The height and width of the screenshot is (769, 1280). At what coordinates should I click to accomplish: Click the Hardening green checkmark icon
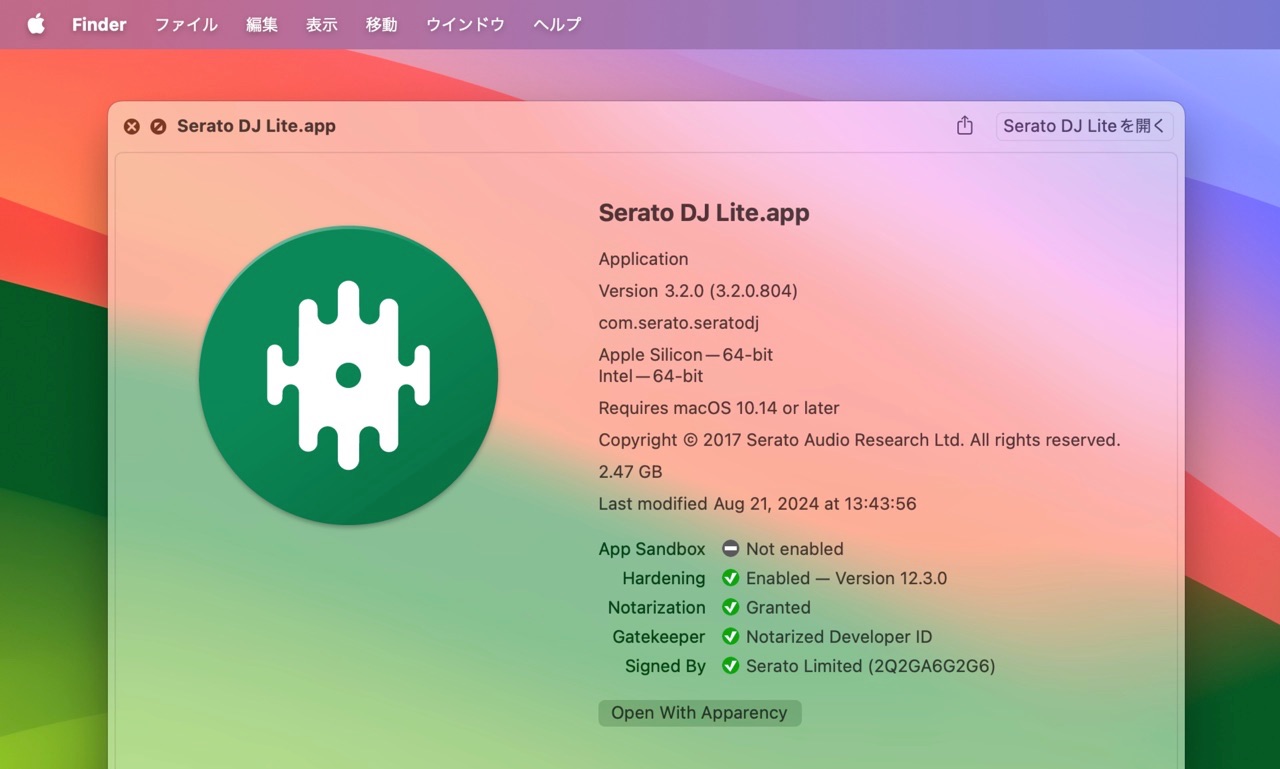[730, 578]
